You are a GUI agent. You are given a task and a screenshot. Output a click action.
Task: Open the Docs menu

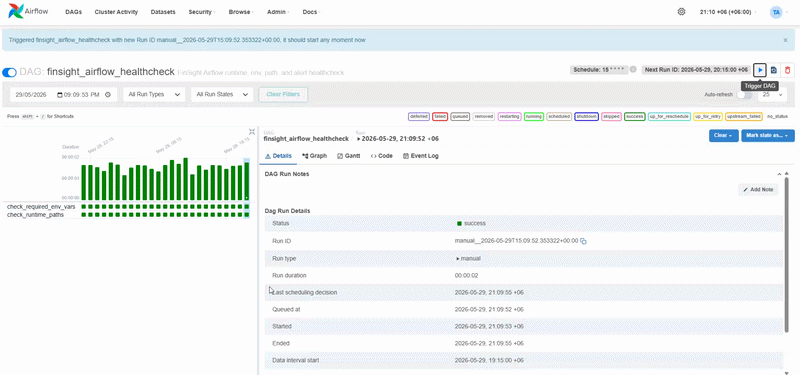[311, 12]
